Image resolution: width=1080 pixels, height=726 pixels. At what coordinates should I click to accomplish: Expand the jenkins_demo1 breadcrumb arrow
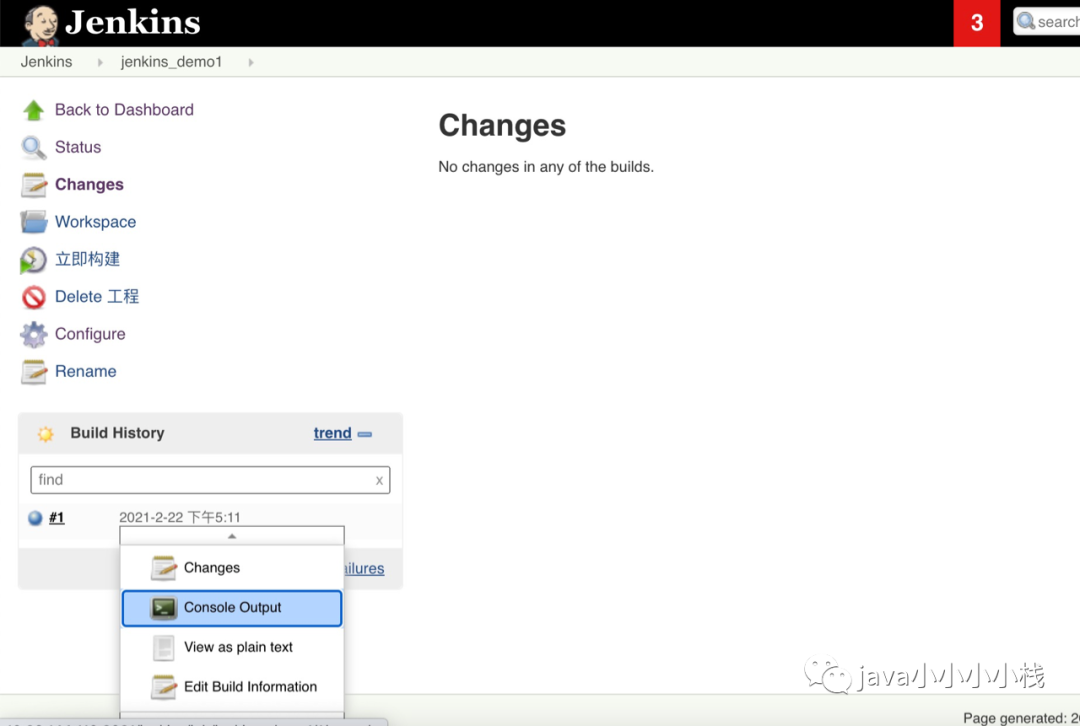[x=251, y=63]
